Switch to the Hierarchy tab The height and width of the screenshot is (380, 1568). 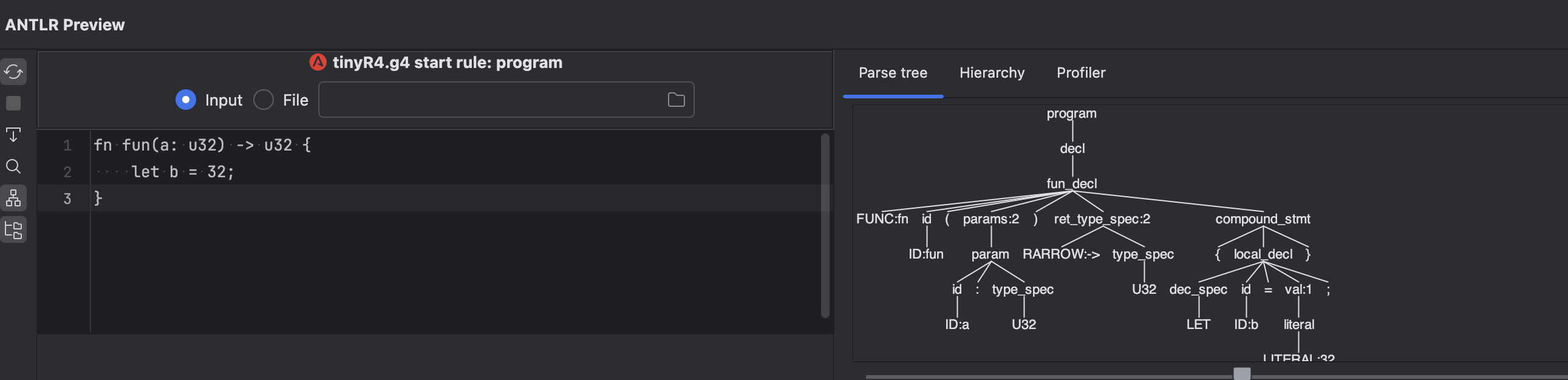pos(992,73)
